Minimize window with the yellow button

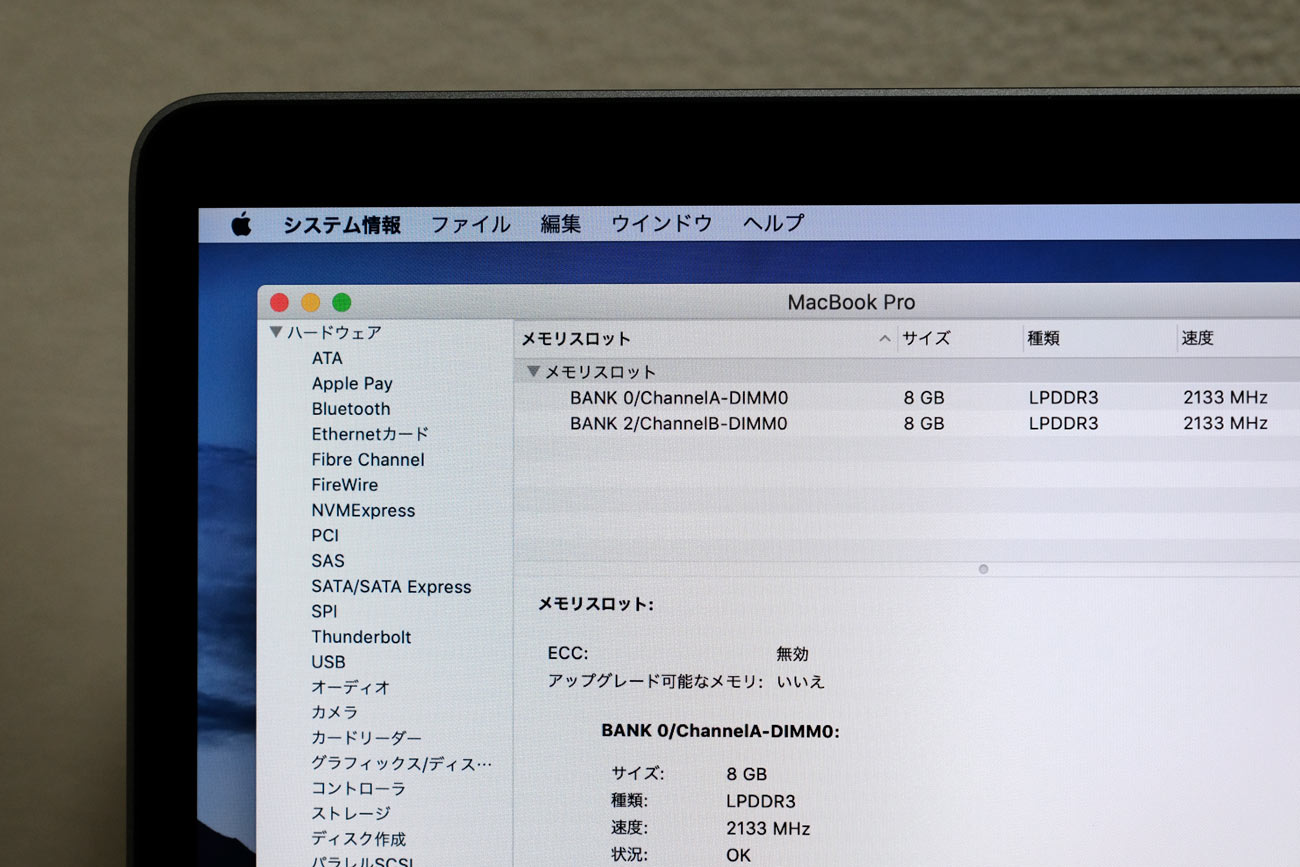[311, 302]
